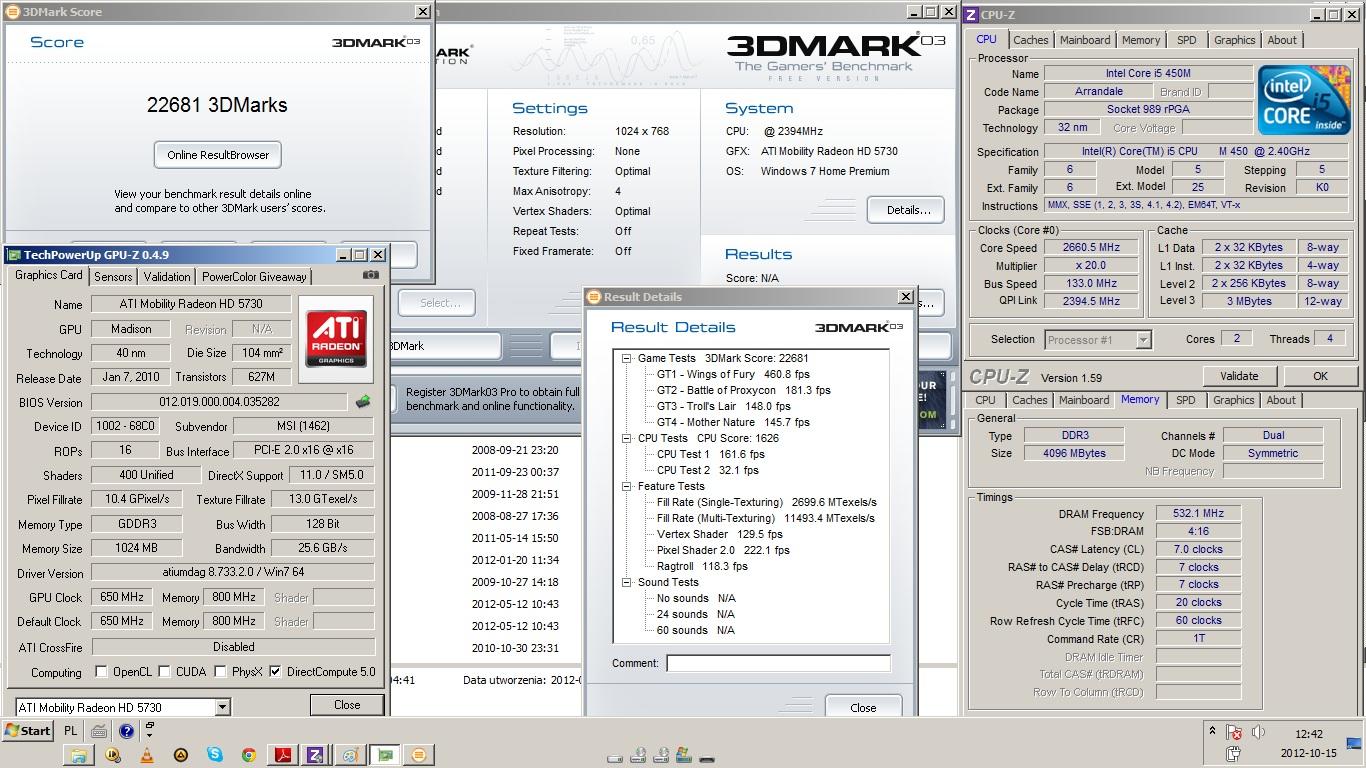
Task: Click the language bar restore options icon
Action: tap(150, 726)
